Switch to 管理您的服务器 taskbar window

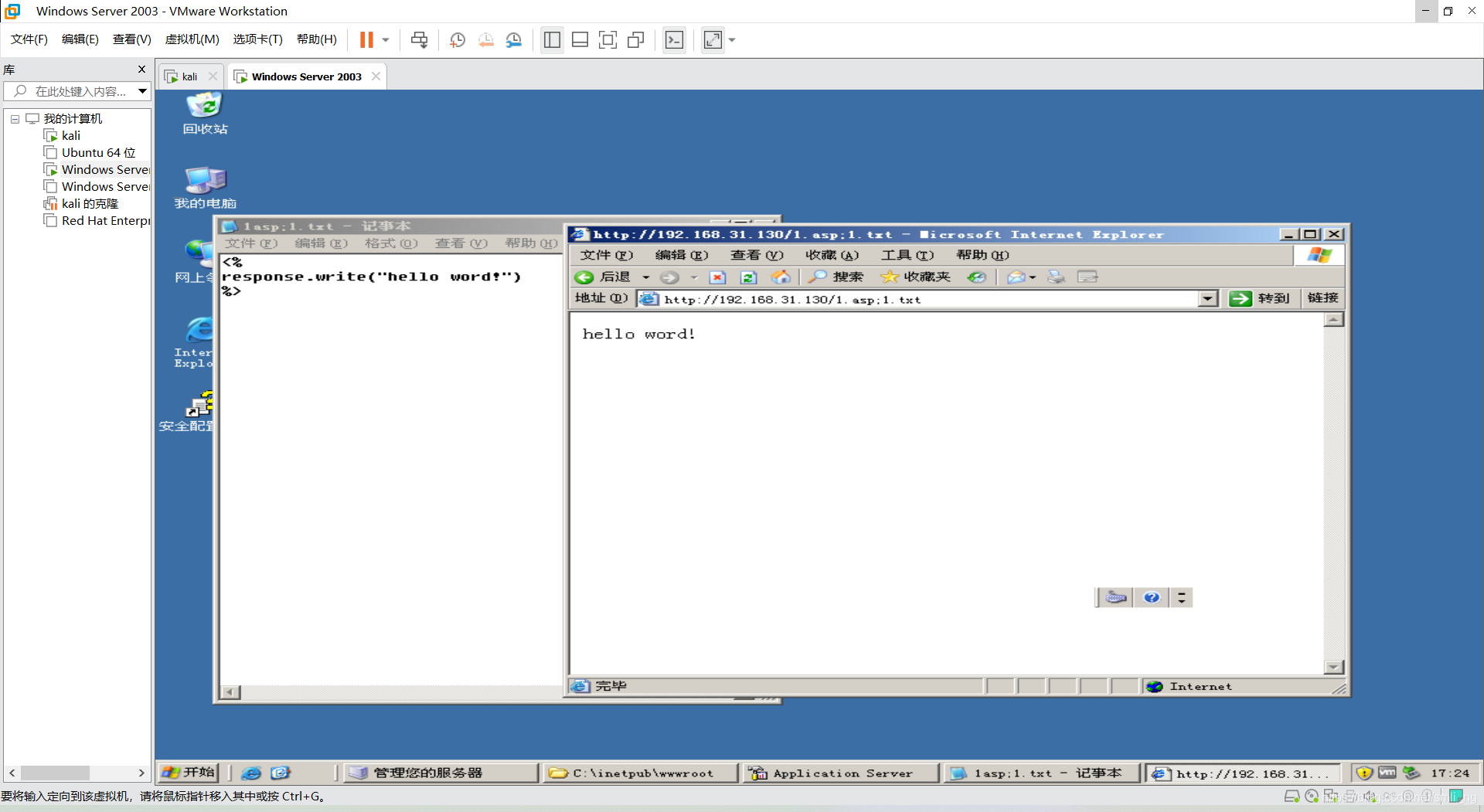tap(441, 773)
